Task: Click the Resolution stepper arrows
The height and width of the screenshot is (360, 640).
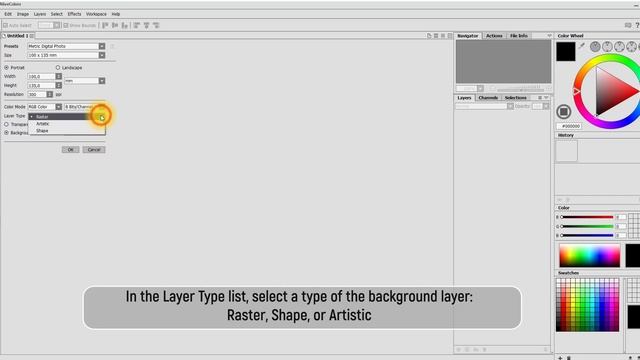Action: coord(50,94)
